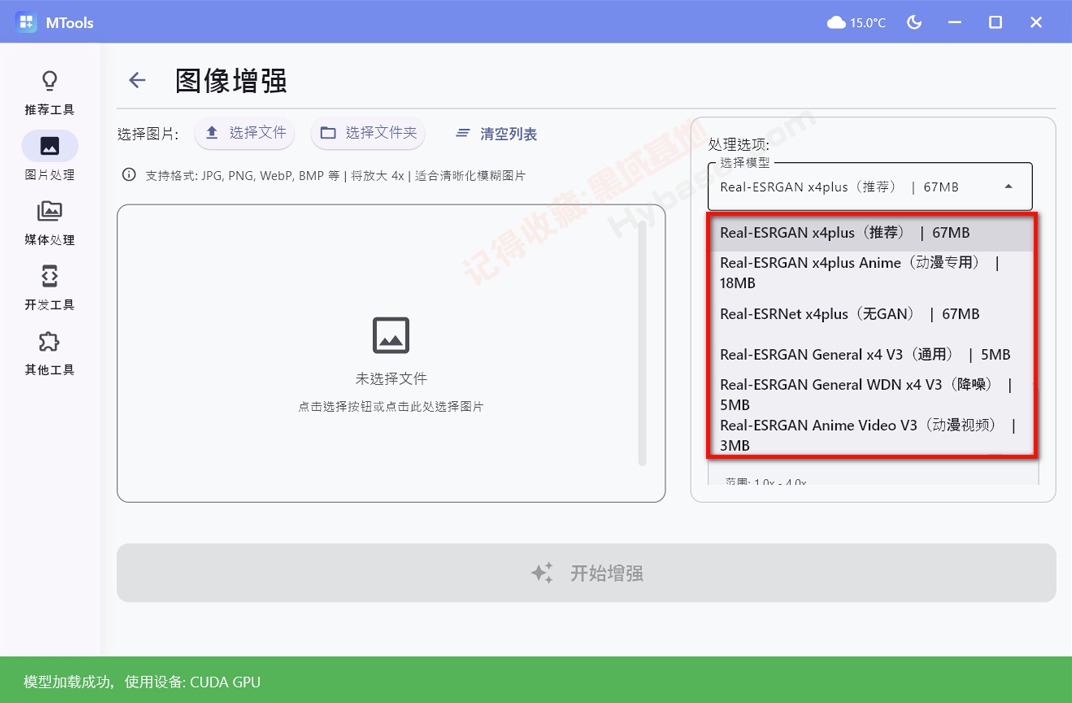Choose Real-ESRGAN Anime Video V3 option
1072x703 pixels.
pos(860,435)
